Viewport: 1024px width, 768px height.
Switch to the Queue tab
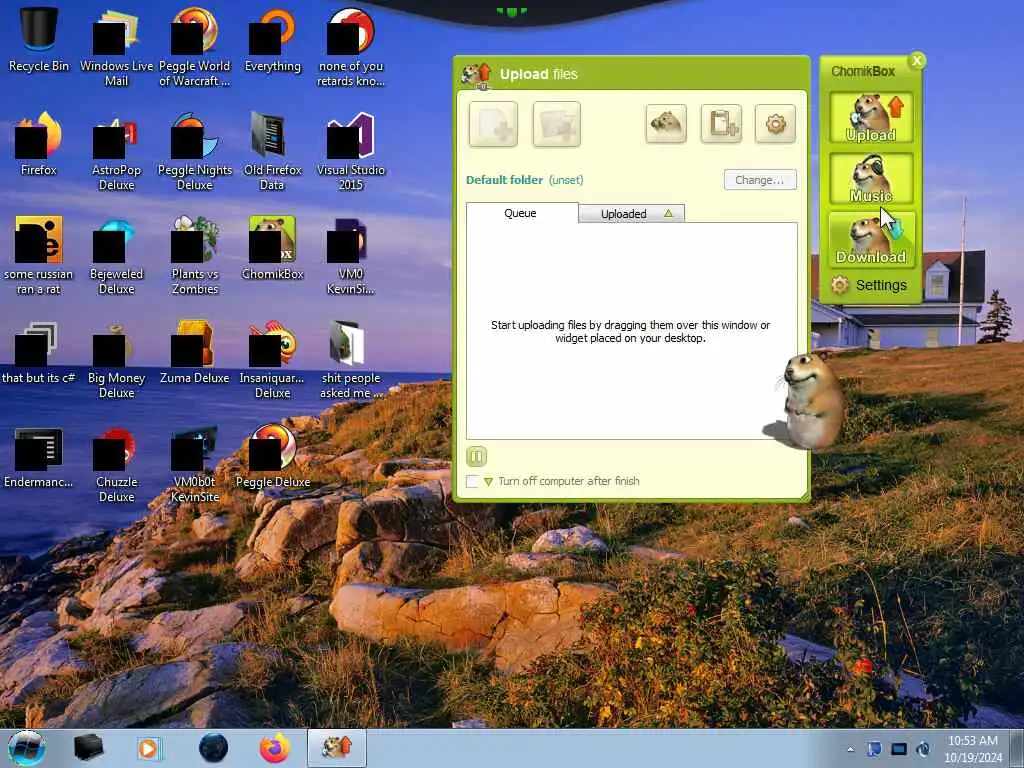pos(521,213)
